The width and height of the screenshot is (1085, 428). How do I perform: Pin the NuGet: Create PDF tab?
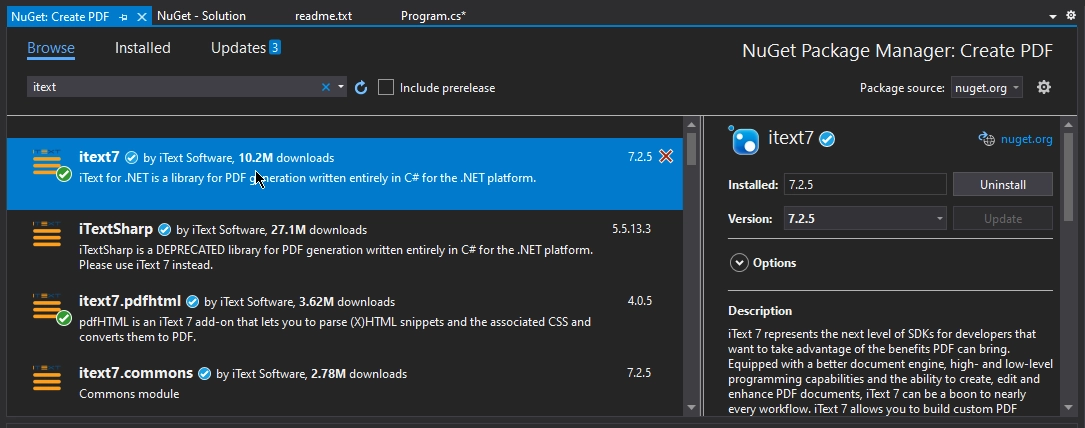pyautogui.click(x=123, y=17)
